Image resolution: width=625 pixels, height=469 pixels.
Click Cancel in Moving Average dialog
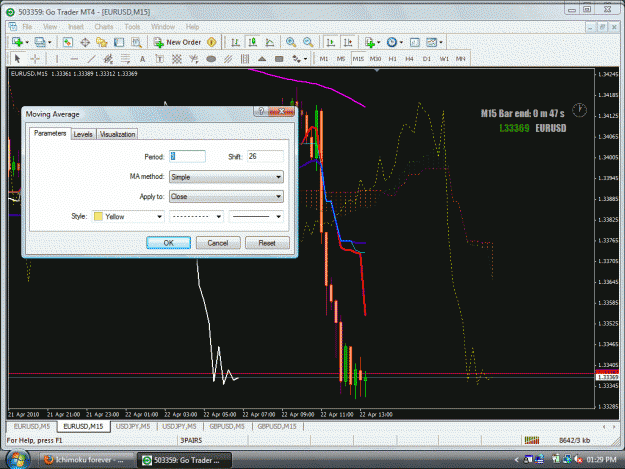[x=218, y=243]
